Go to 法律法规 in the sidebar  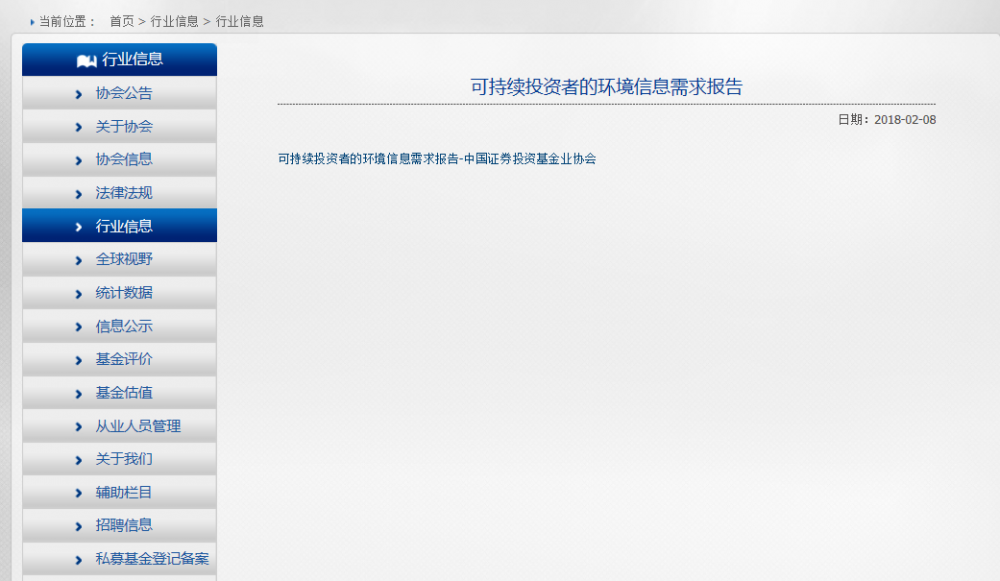119,193
